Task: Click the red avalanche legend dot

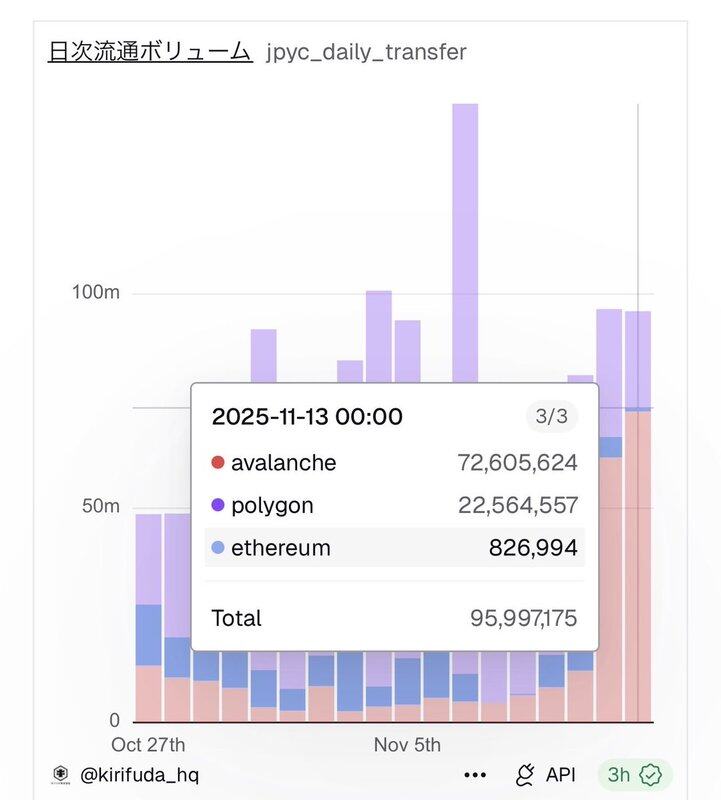Action: click(218, 463)
